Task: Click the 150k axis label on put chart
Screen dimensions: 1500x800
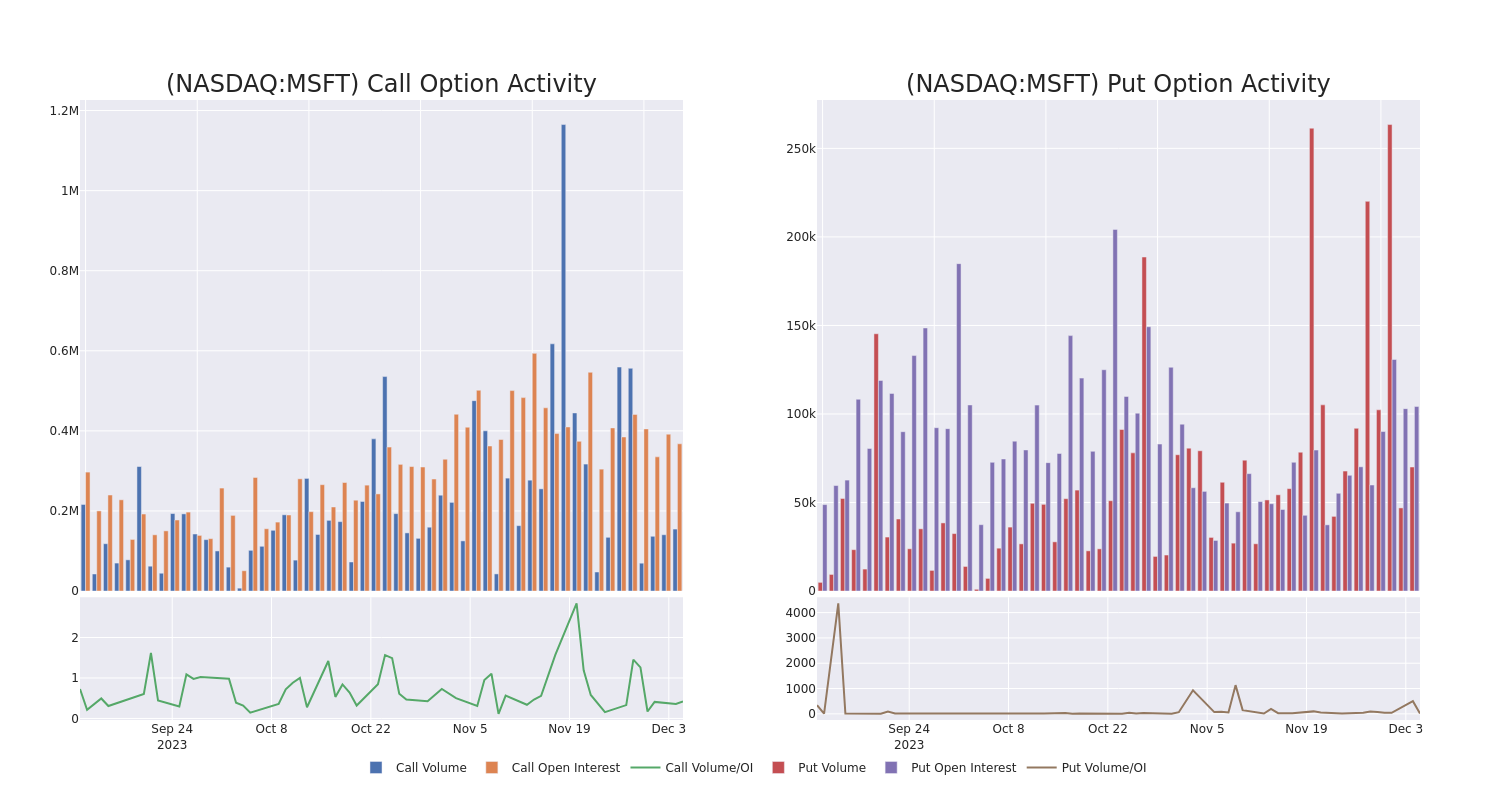Action: pos(801,326)
